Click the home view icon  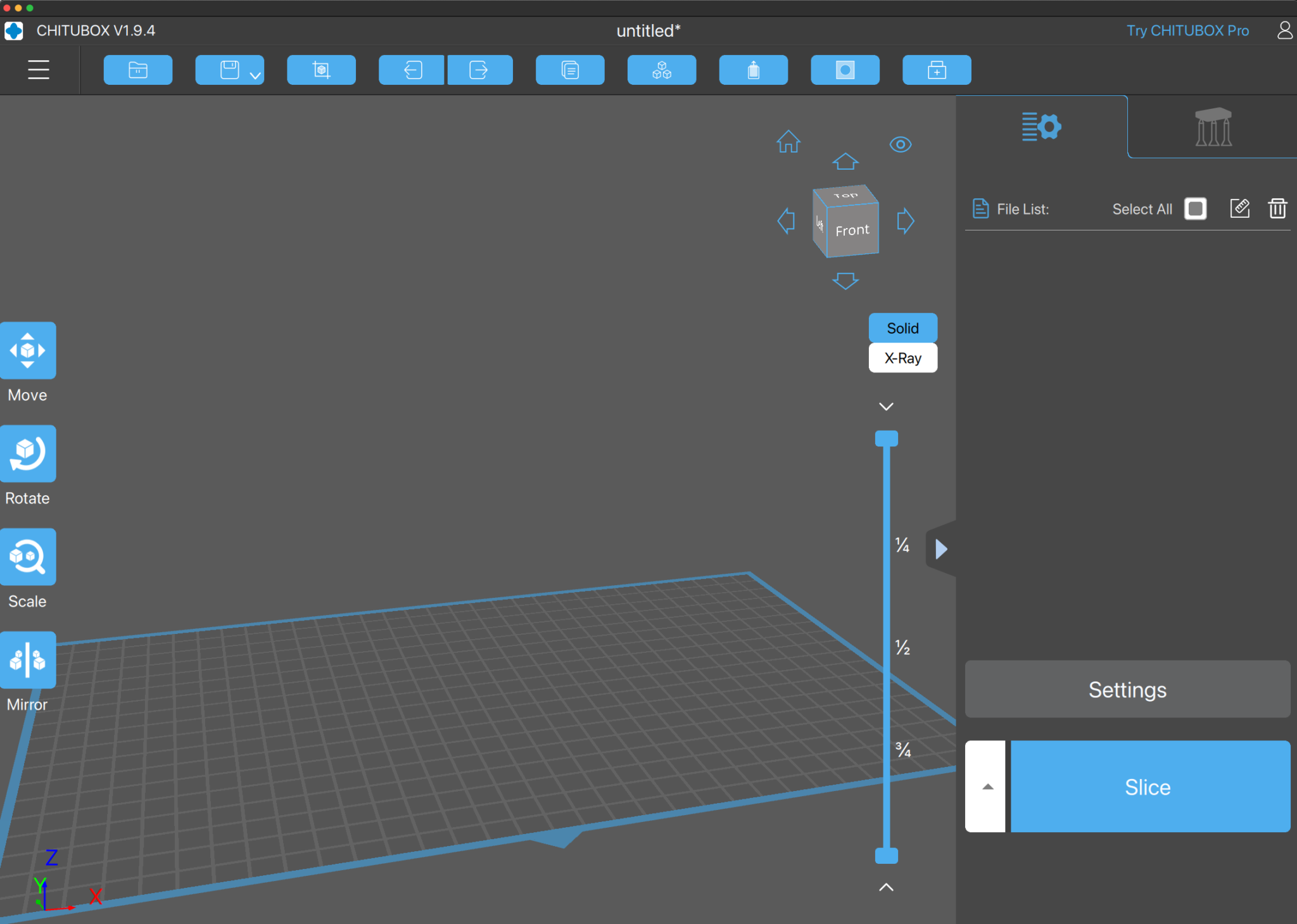[x=788, y=142]
